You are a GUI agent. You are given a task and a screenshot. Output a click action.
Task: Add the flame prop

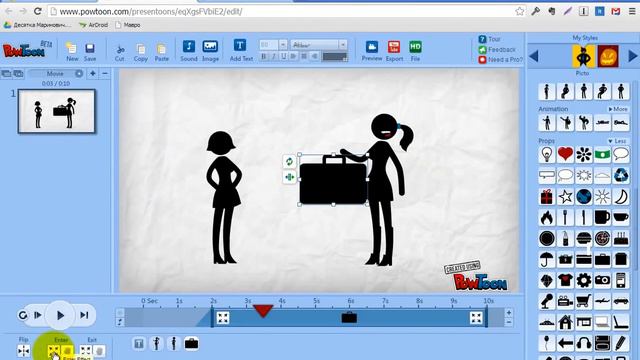pos(547,218)
